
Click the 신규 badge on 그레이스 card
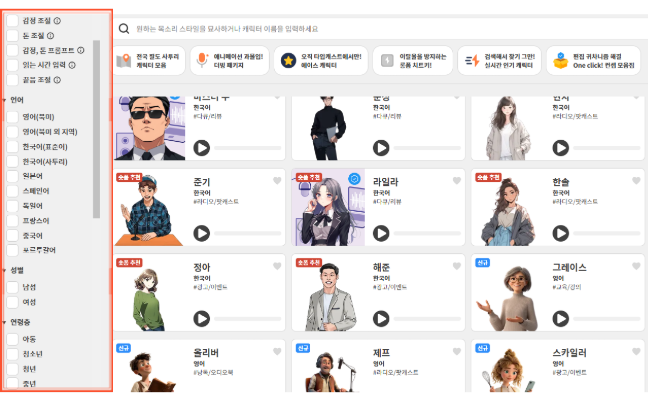pyautogui.click(x=483, y=262)
